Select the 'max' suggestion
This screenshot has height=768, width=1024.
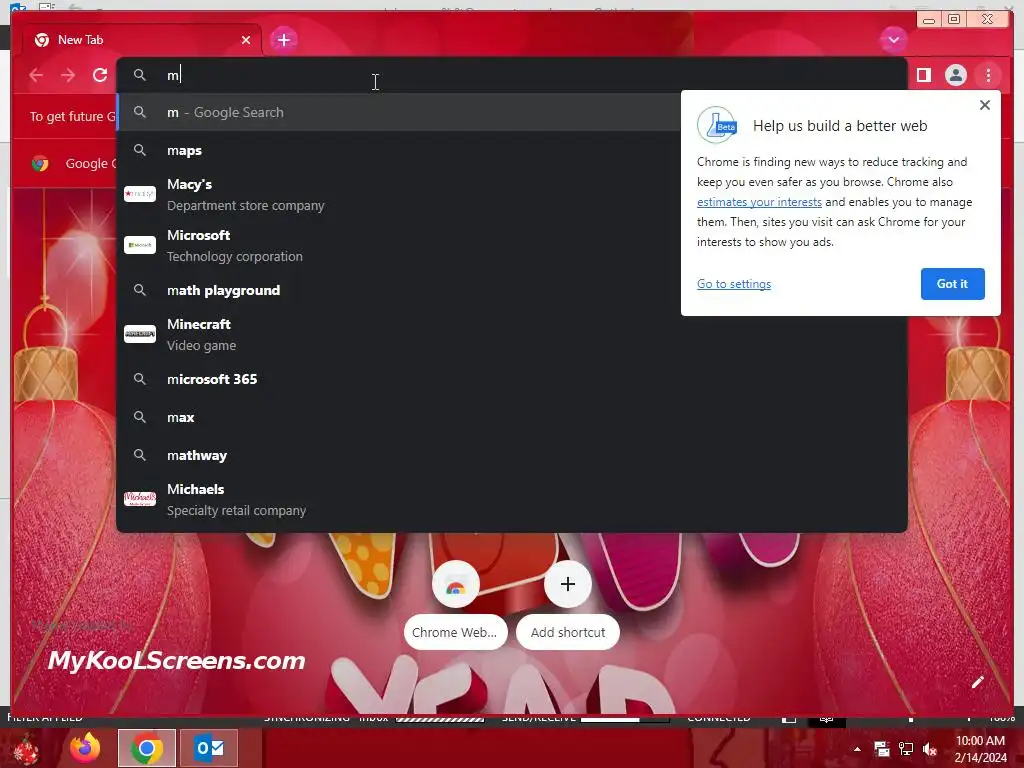tap(512, 417)
